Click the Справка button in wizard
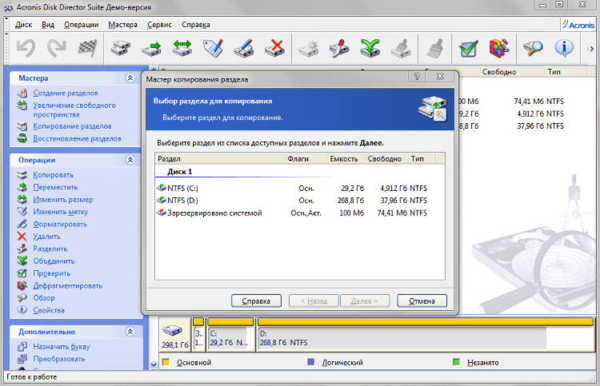Screen dimensions: 600x386 [256, 301]
